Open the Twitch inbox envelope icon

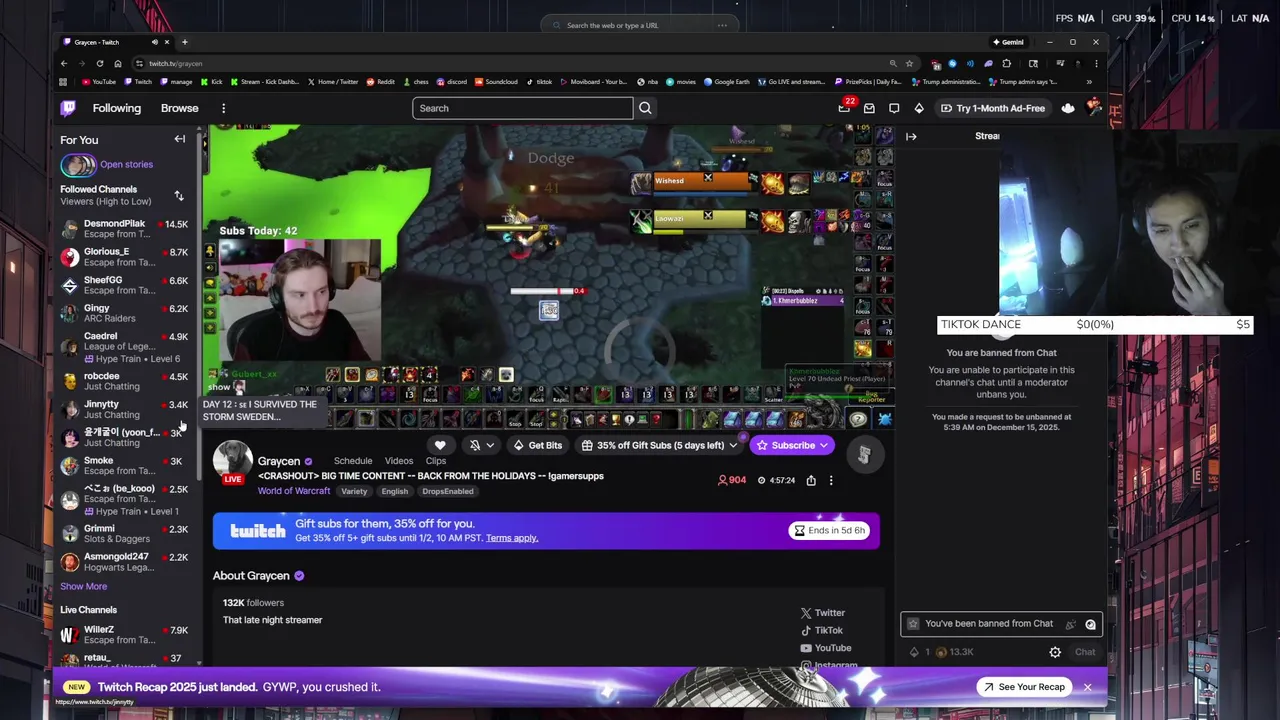(869, 108)
